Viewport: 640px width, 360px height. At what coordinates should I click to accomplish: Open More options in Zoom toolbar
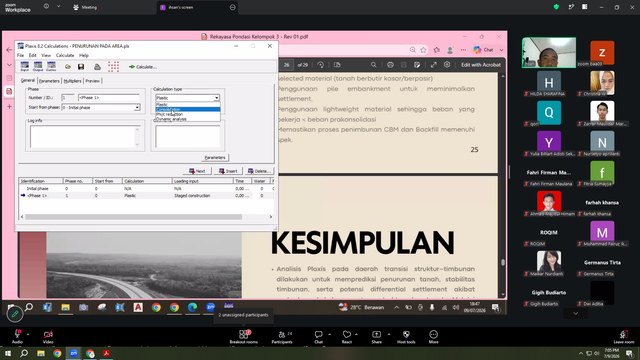[433, 337]
